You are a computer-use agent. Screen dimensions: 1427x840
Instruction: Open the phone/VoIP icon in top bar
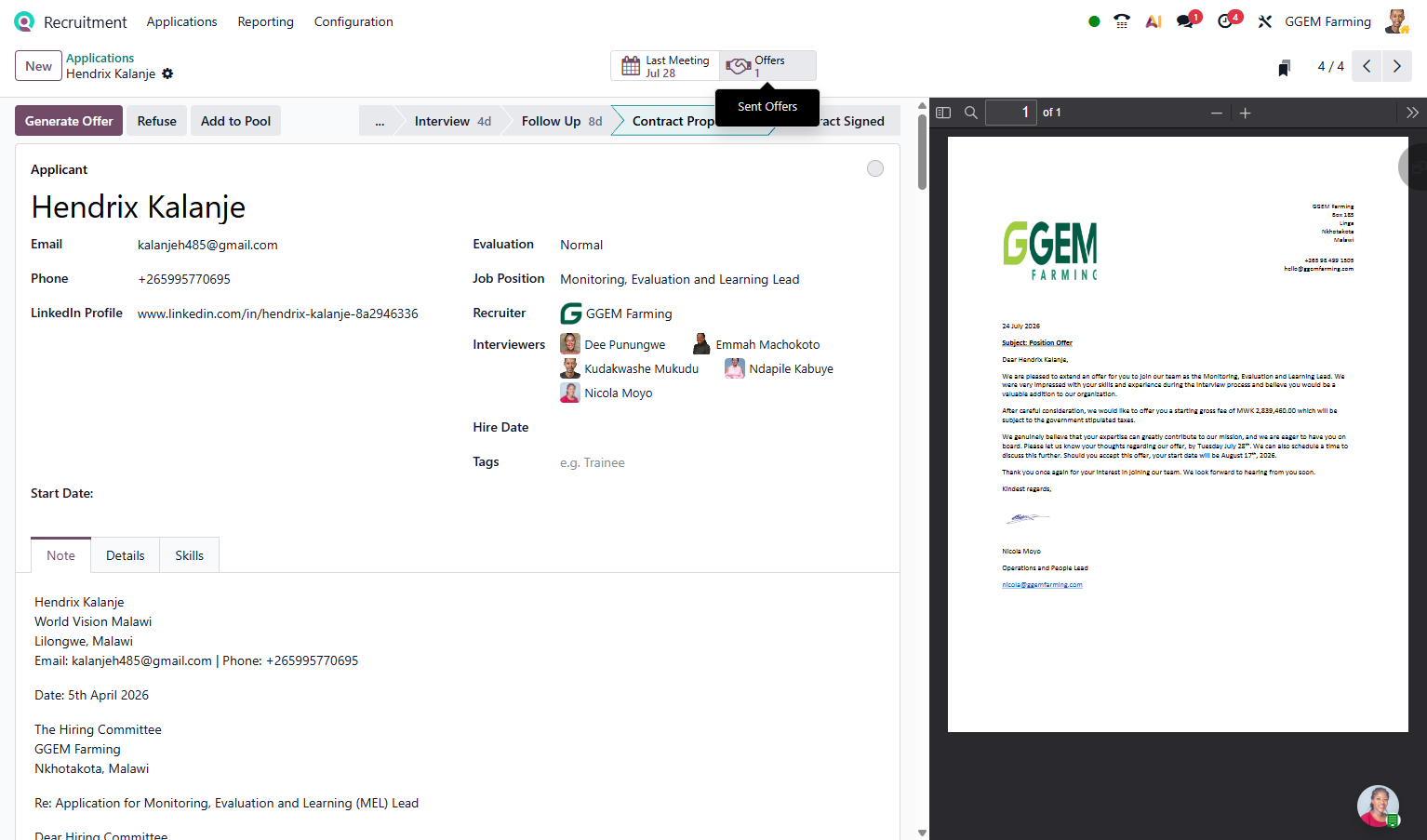[1122, 21]
